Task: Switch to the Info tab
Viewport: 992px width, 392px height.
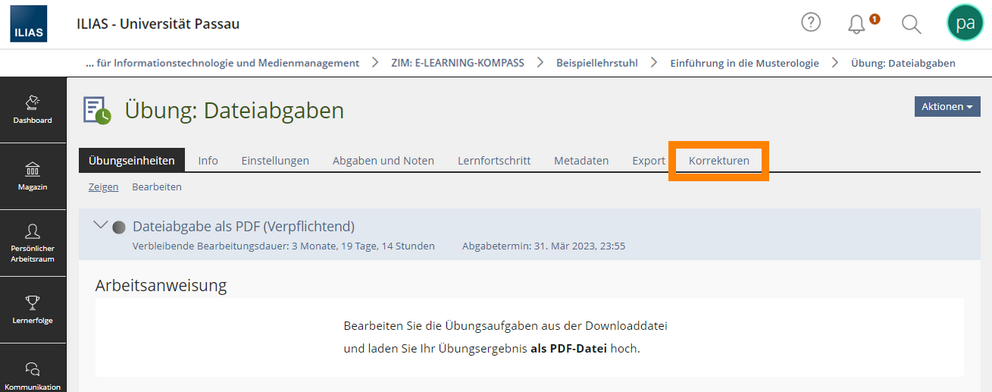Action: click(208, 161)
